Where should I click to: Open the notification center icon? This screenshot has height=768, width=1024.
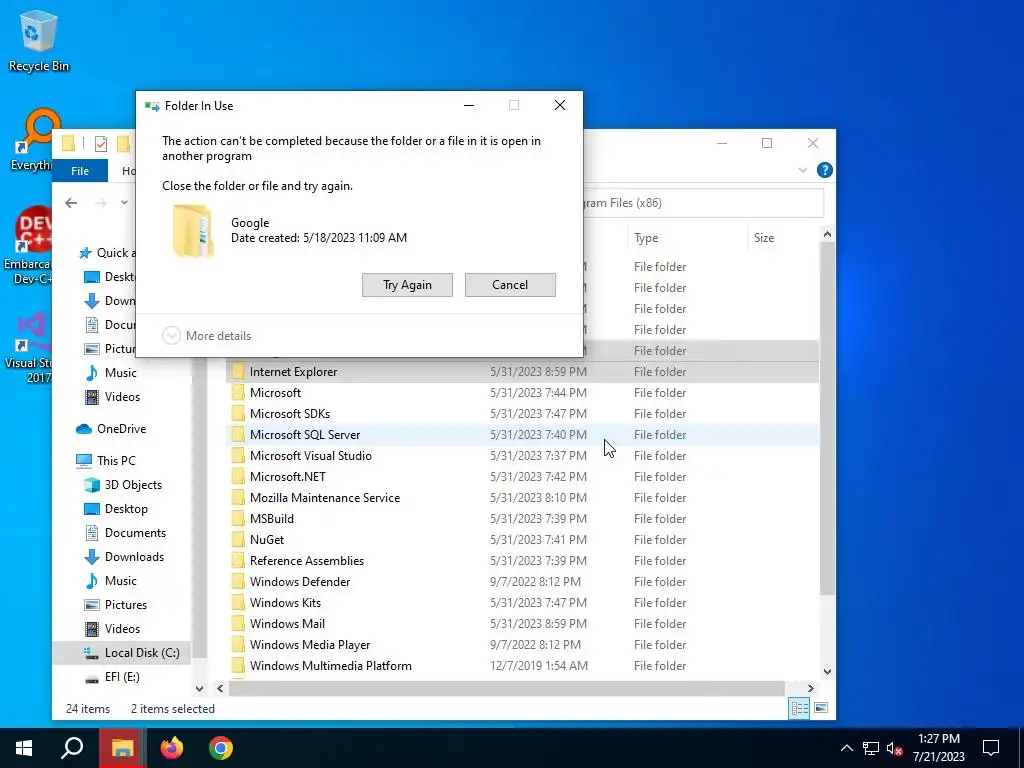pyautogui.click(x=991, y=748)
